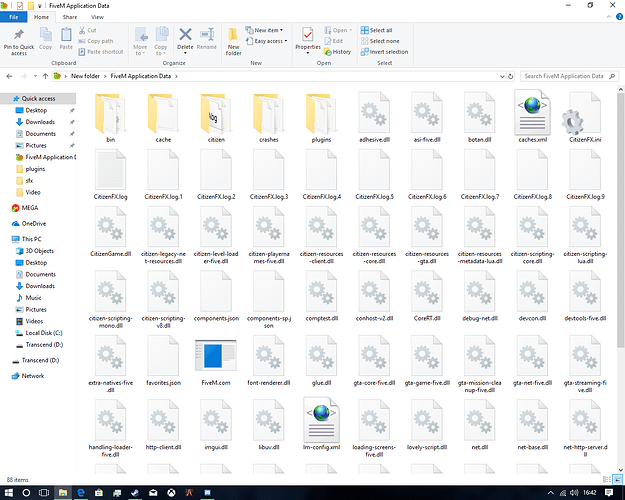
Task: Select the components.json file
Action: pyautogui.click(x=216, y=297)
